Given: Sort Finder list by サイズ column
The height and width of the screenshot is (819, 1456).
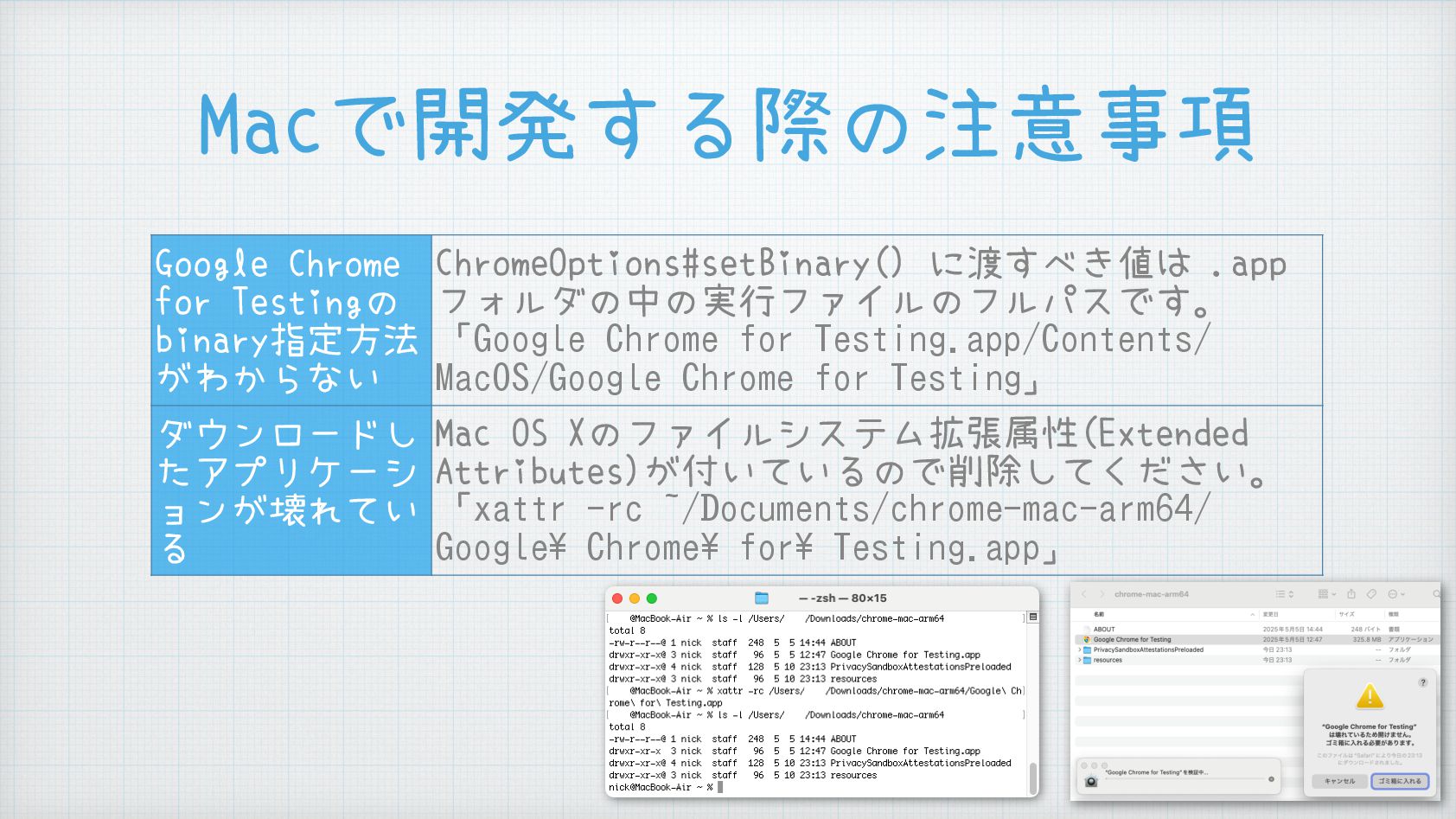Looking at the screenshot, I should [x=1347, y=614].
